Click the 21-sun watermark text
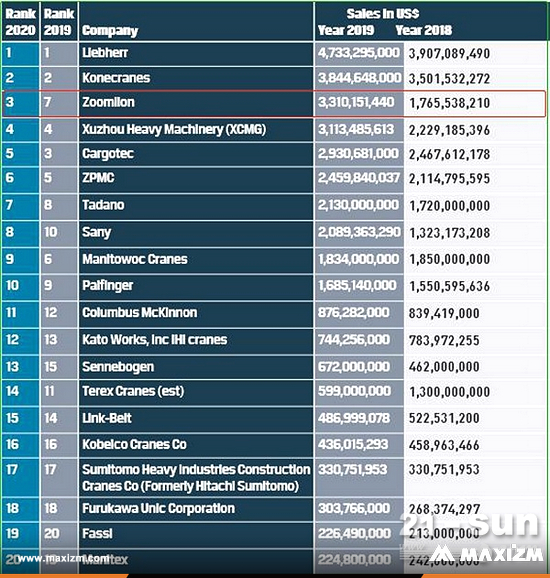This screenshot has width=550, height=578. click(x=469, y=525)
